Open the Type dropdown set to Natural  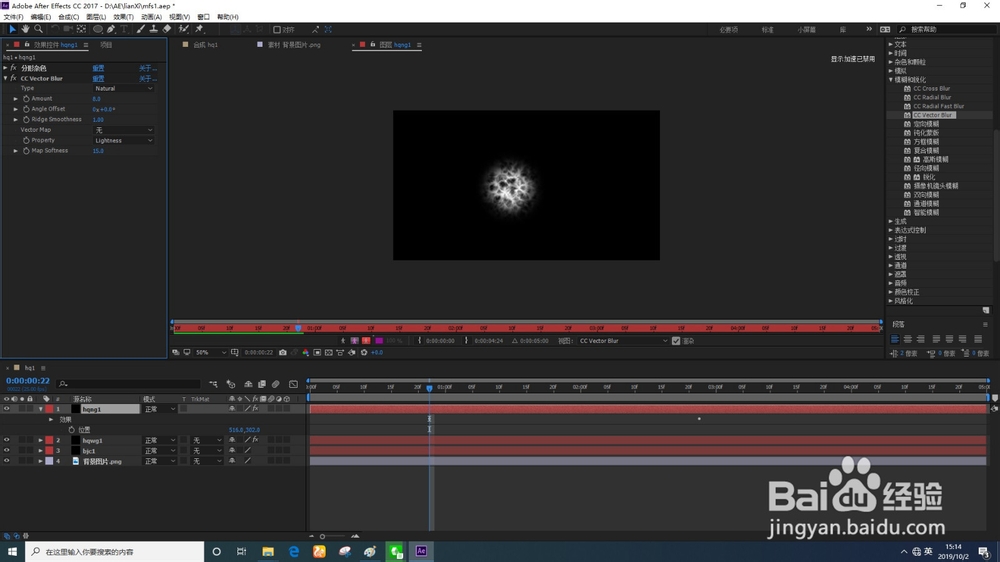[124, 89]
